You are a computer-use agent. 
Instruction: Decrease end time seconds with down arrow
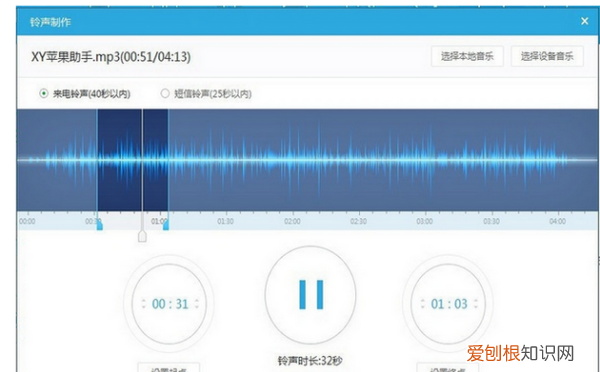(x=476, y=307)
